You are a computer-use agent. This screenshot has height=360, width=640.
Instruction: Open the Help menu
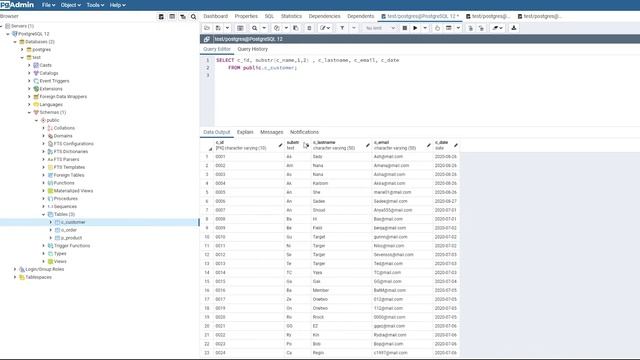coord(118,5)
